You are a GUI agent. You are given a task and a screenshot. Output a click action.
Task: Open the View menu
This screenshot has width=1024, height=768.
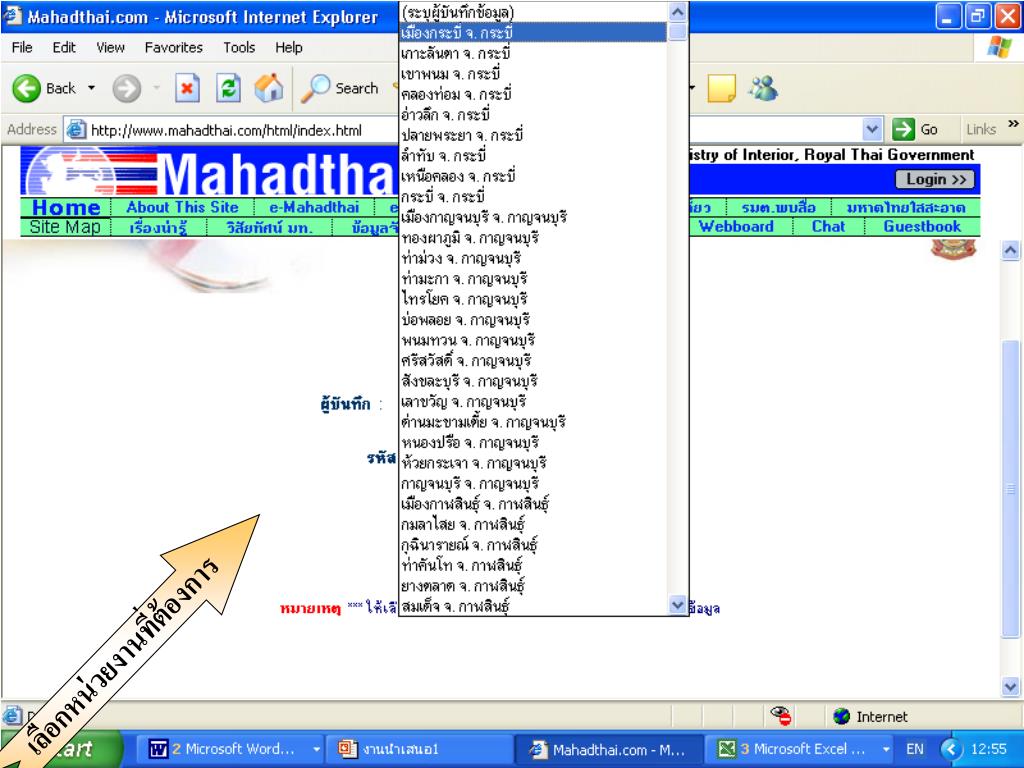pos(110,48)
